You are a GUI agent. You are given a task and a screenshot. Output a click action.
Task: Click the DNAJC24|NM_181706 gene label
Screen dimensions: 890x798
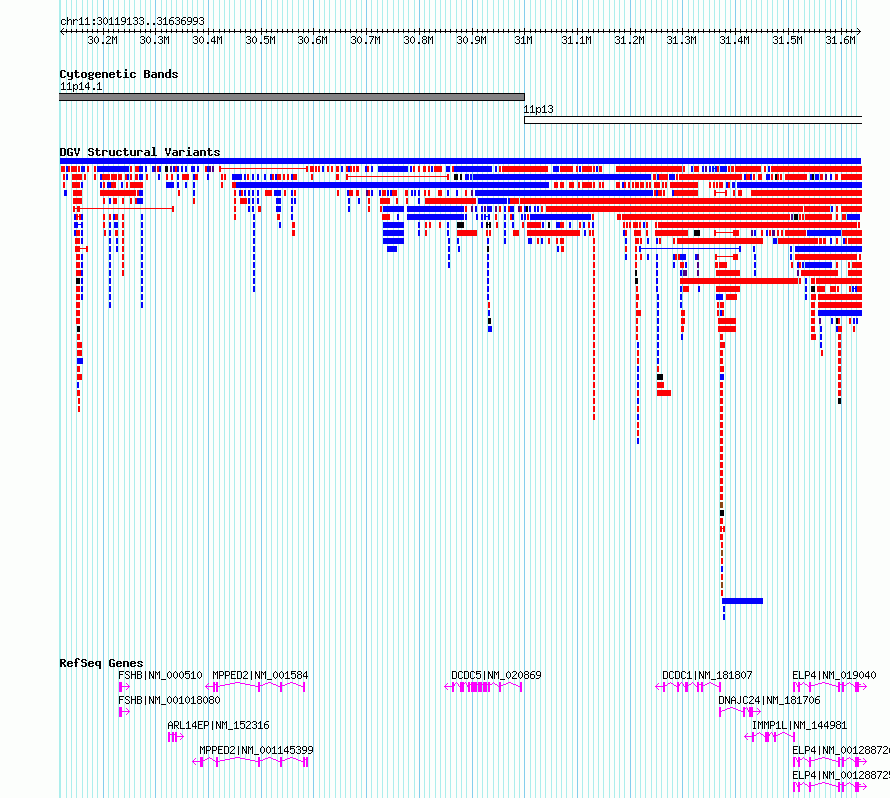(x=769, y=700)
